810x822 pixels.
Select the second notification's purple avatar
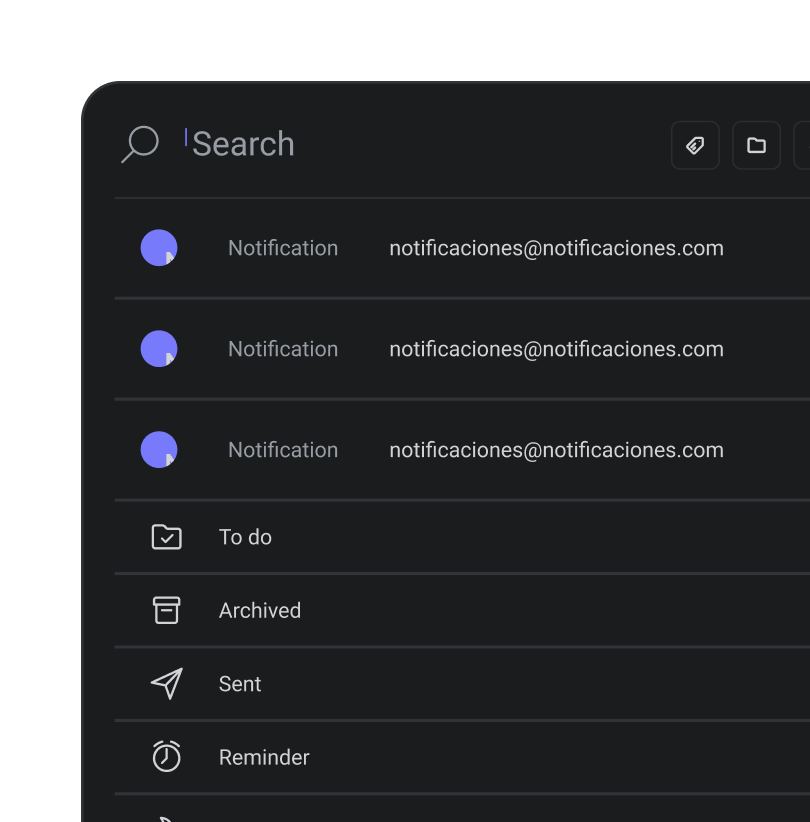click(x=159, y=349)
